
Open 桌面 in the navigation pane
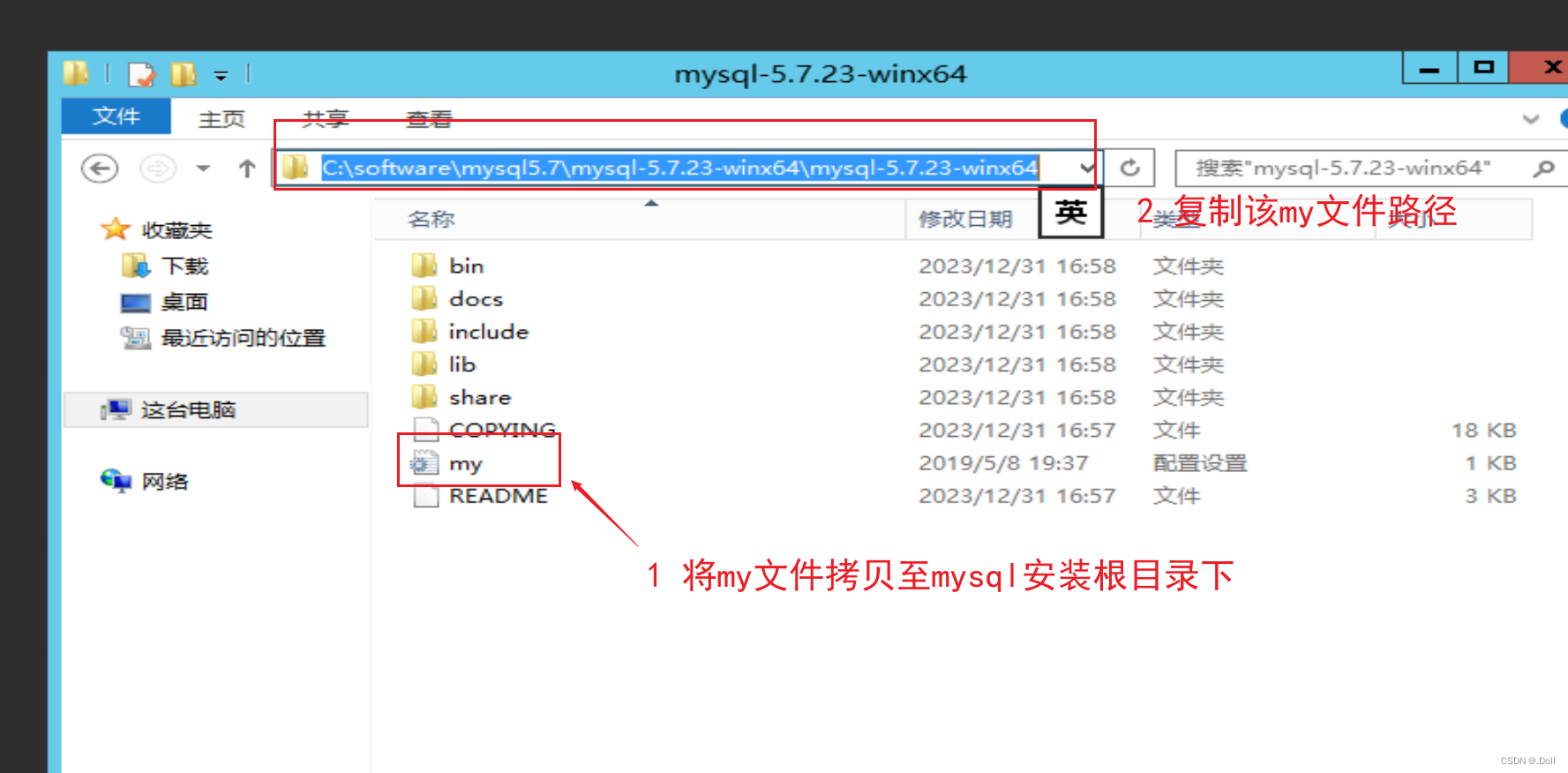tap(184, 302)
